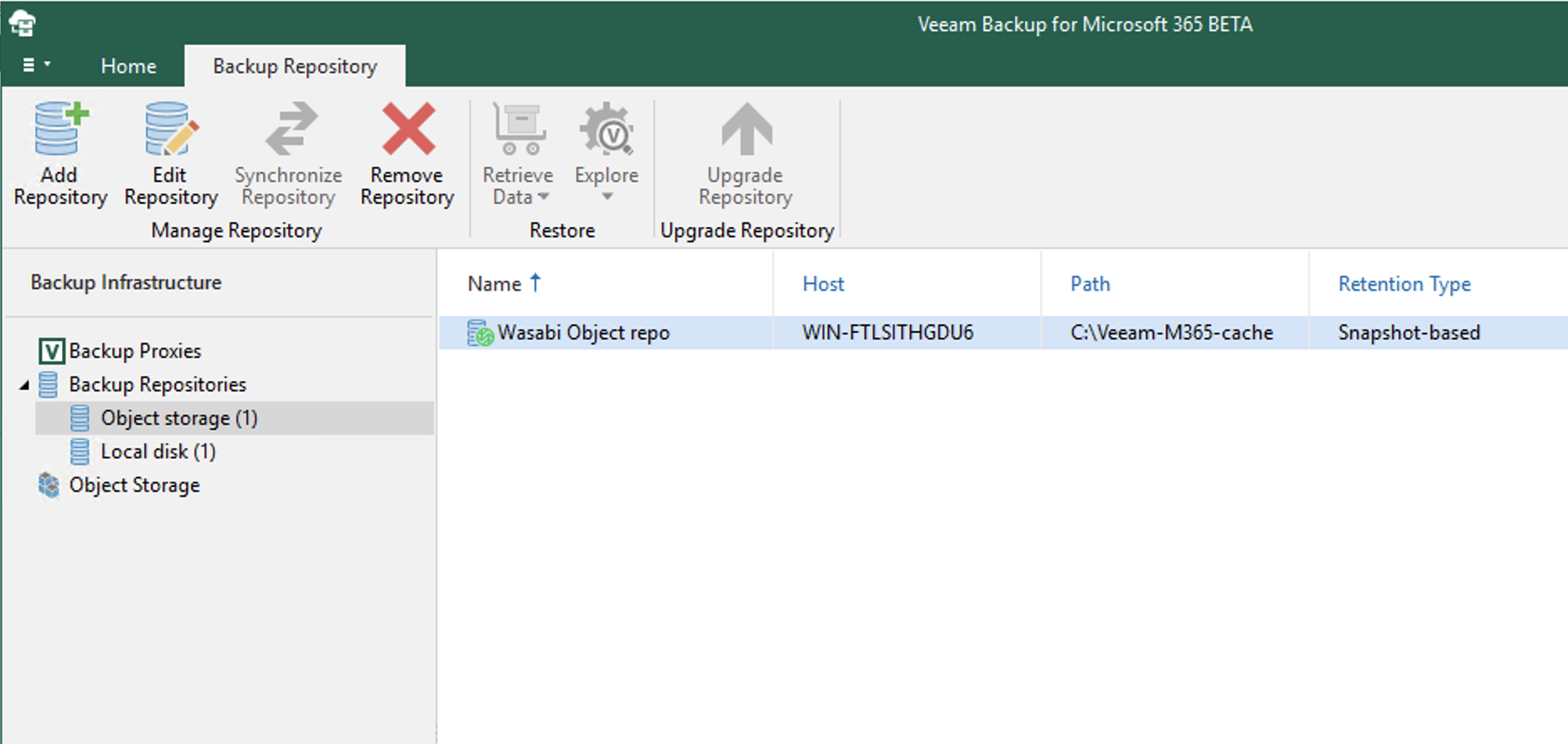Expand the Retrieve Data dropdown arrow

tap(543, 197)
